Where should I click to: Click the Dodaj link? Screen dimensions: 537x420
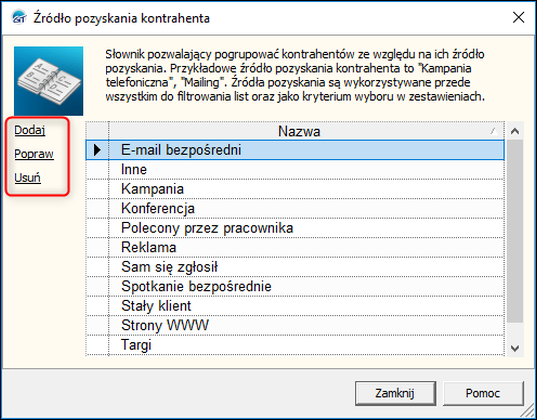click(x=29, y=130)
